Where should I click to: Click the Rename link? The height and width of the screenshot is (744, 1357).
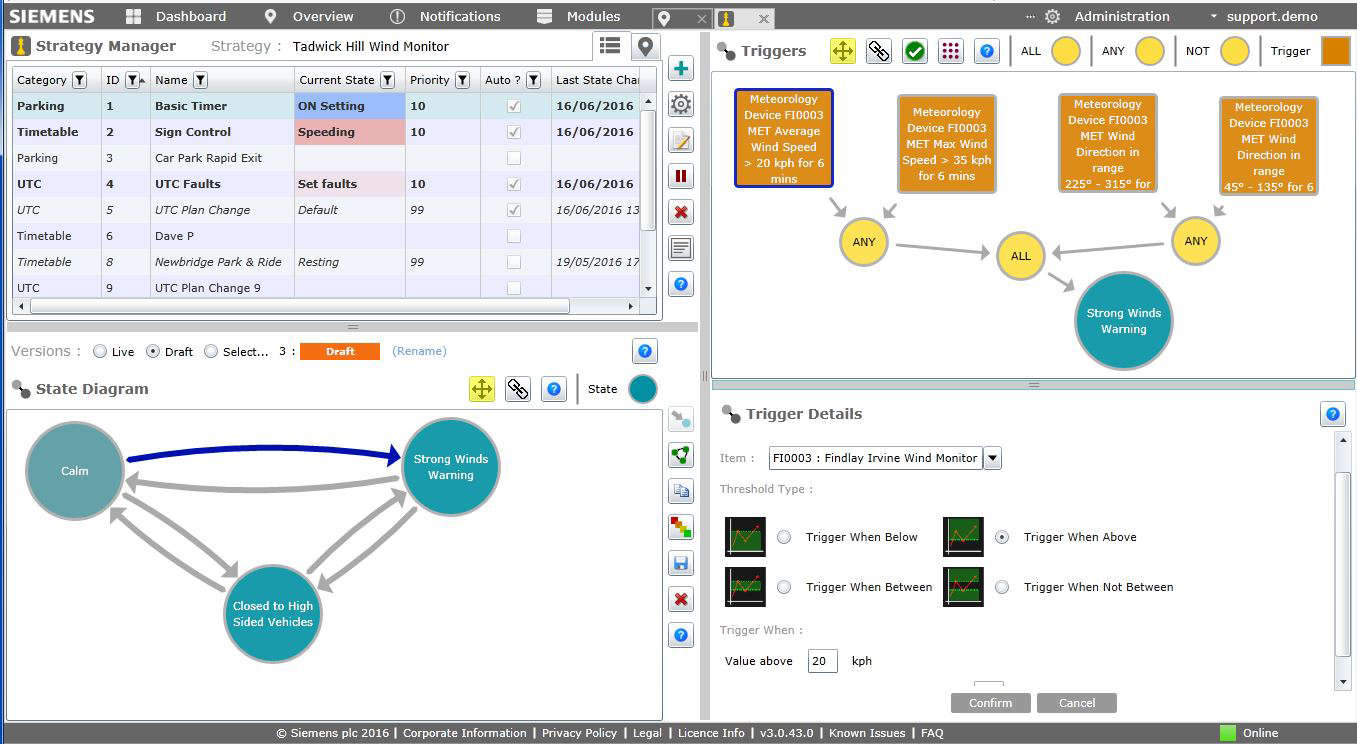pos(419,352)
